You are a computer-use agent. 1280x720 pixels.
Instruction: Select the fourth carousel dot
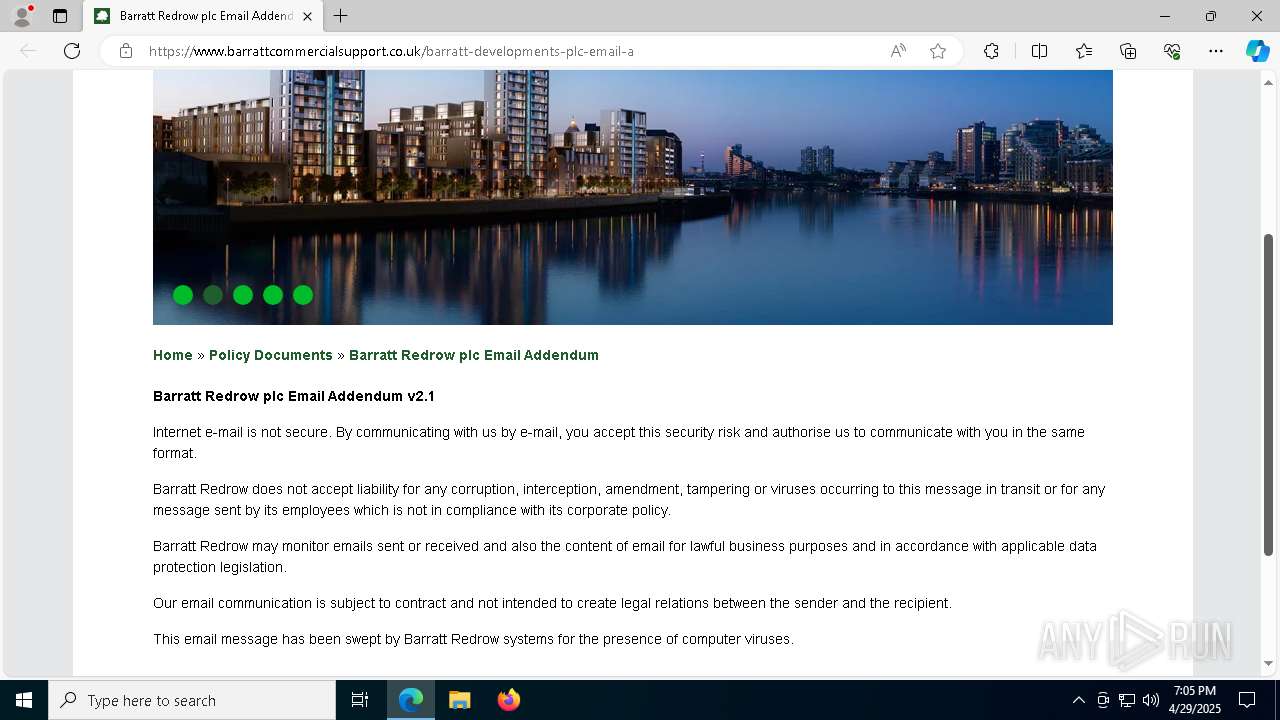[x=273, y=295]
